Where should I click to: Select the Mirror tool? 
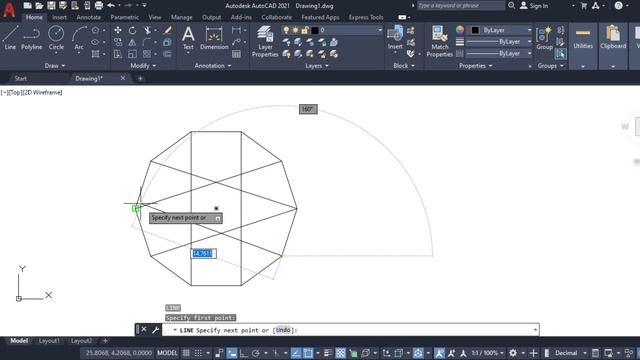tap(132, 42)
